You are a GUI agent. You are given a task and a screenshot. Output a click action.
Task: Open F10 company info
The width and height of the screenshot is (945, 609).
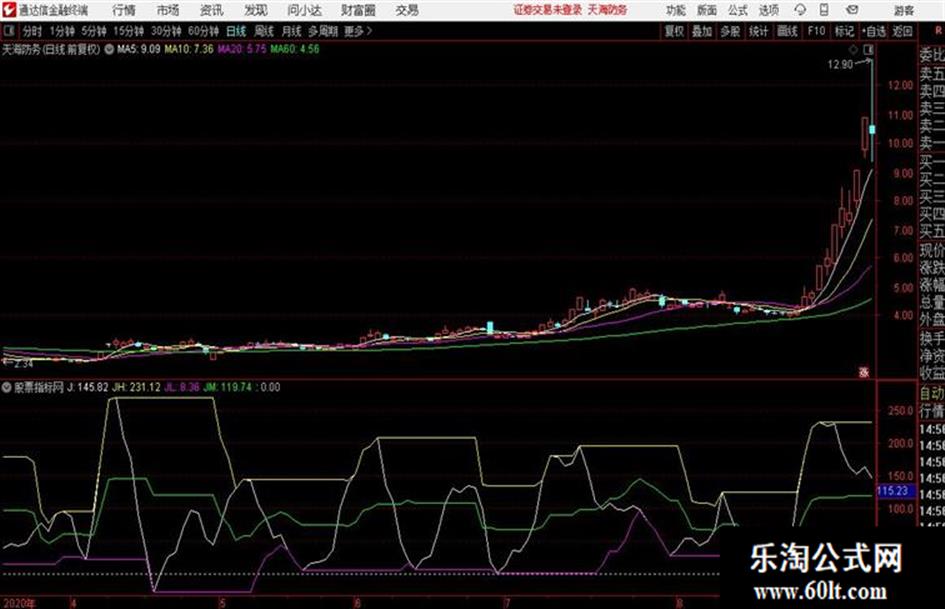coord(816,31)
